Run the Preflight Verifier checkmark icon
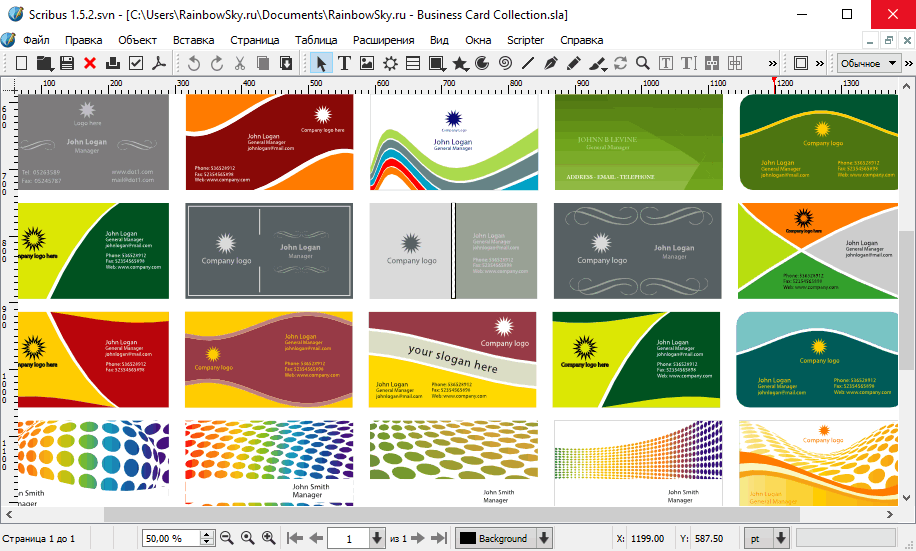This screenshot has height=551, width=916. (x=136, y=63)
